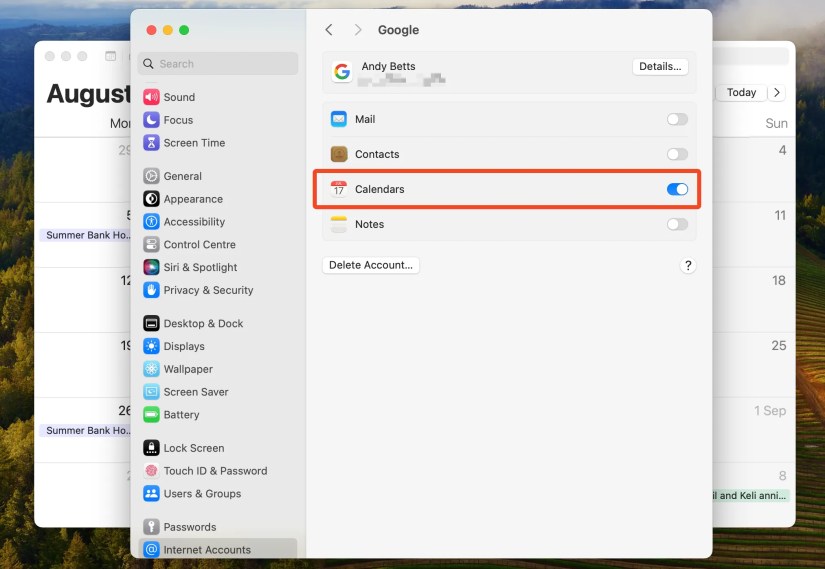The image size is (825, 569).
Task: Click the Contacts app icon
Action: pos(339,154)
